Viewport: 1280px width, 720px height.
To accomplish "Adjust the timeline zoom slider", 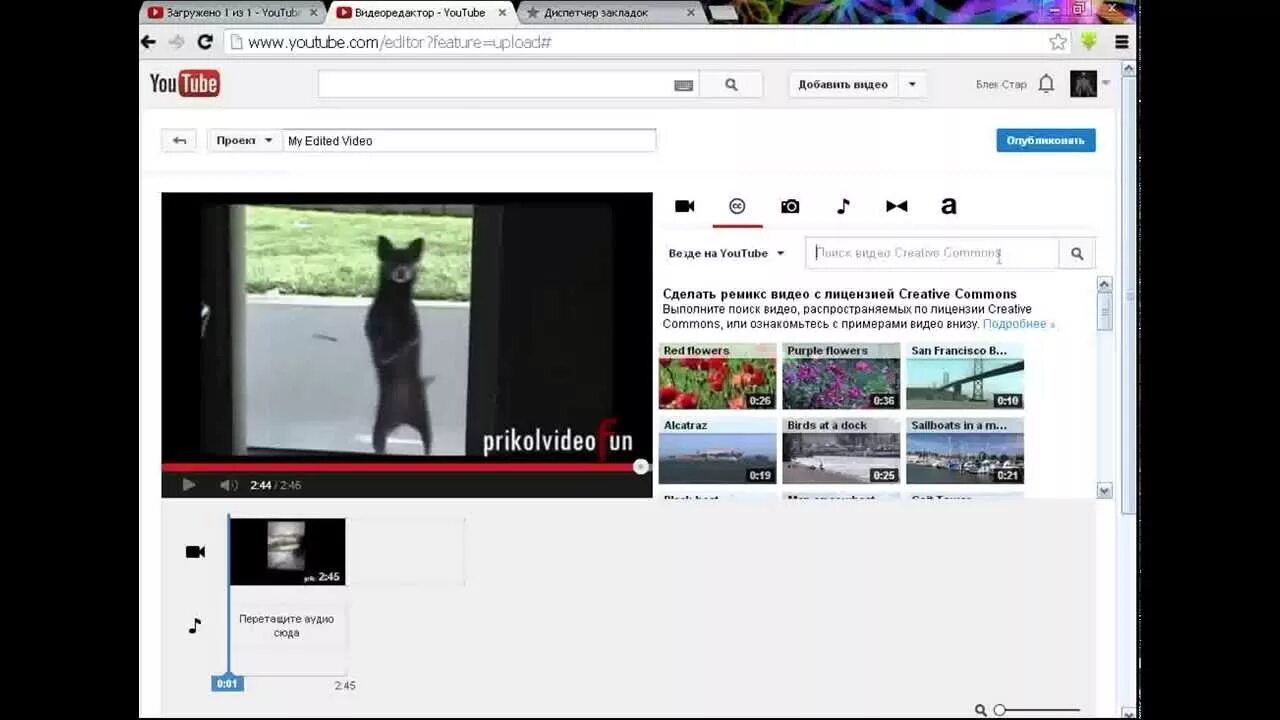I will [1037, 710].
